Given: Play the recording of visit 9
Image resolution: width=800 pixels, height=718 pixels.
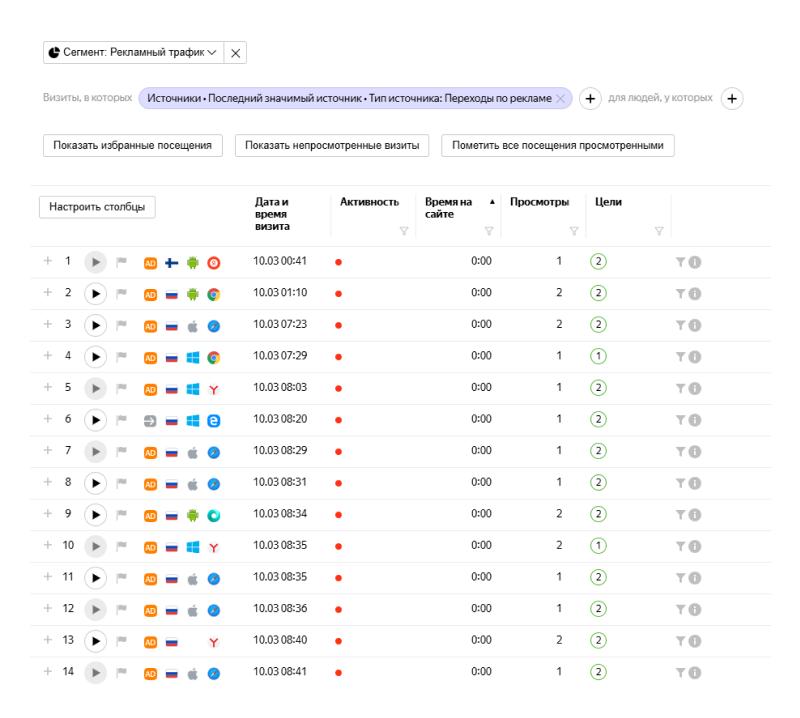Looking at the screenshot, I should [96, 513].
